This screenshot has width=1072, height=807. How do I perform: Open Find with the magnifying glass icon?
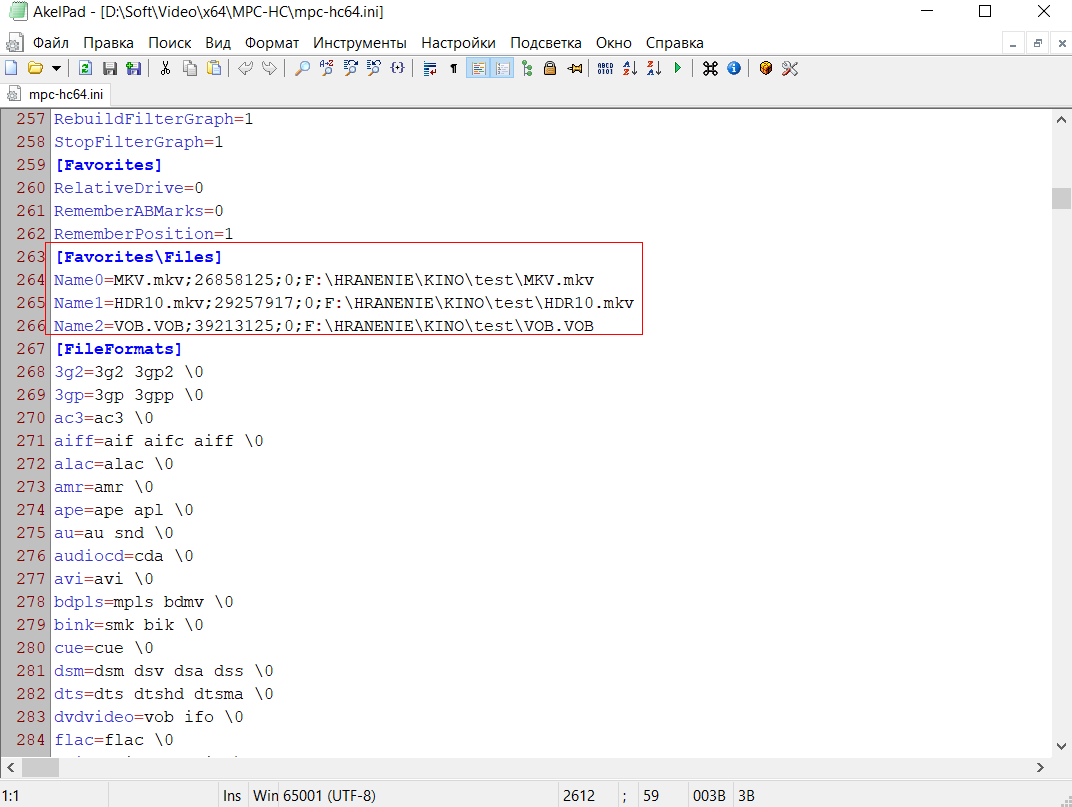(x=302, y=68)
